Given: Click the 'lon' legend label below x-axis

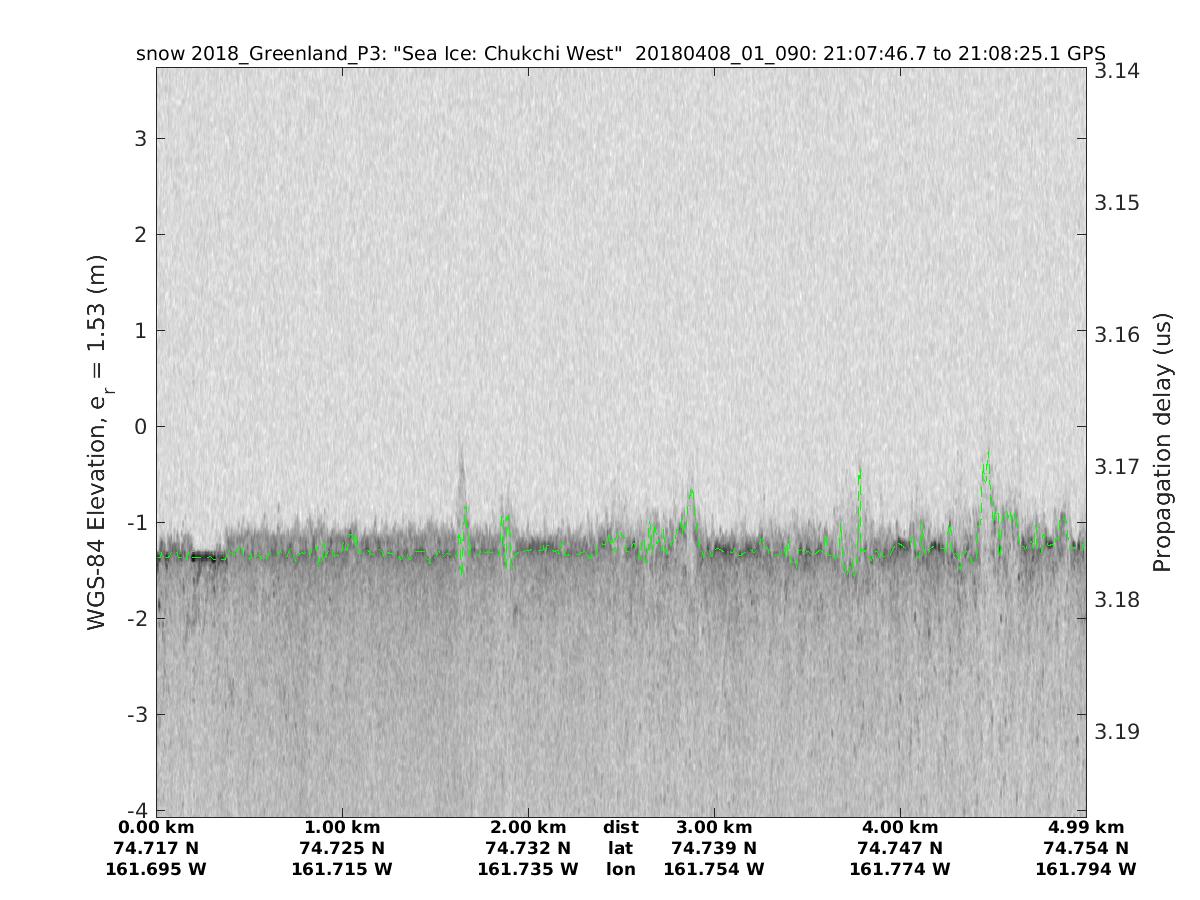Looking at the screenshot, I should (620, 869).
